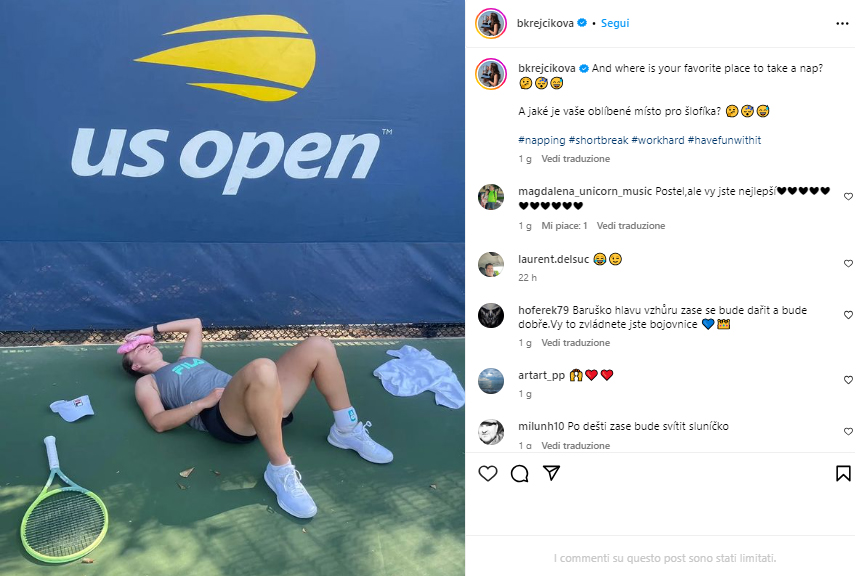The width and height of the screenshot is (864, 576).
Task: Like magdalena_unicorn_music's comment
Action: [848, 197]
